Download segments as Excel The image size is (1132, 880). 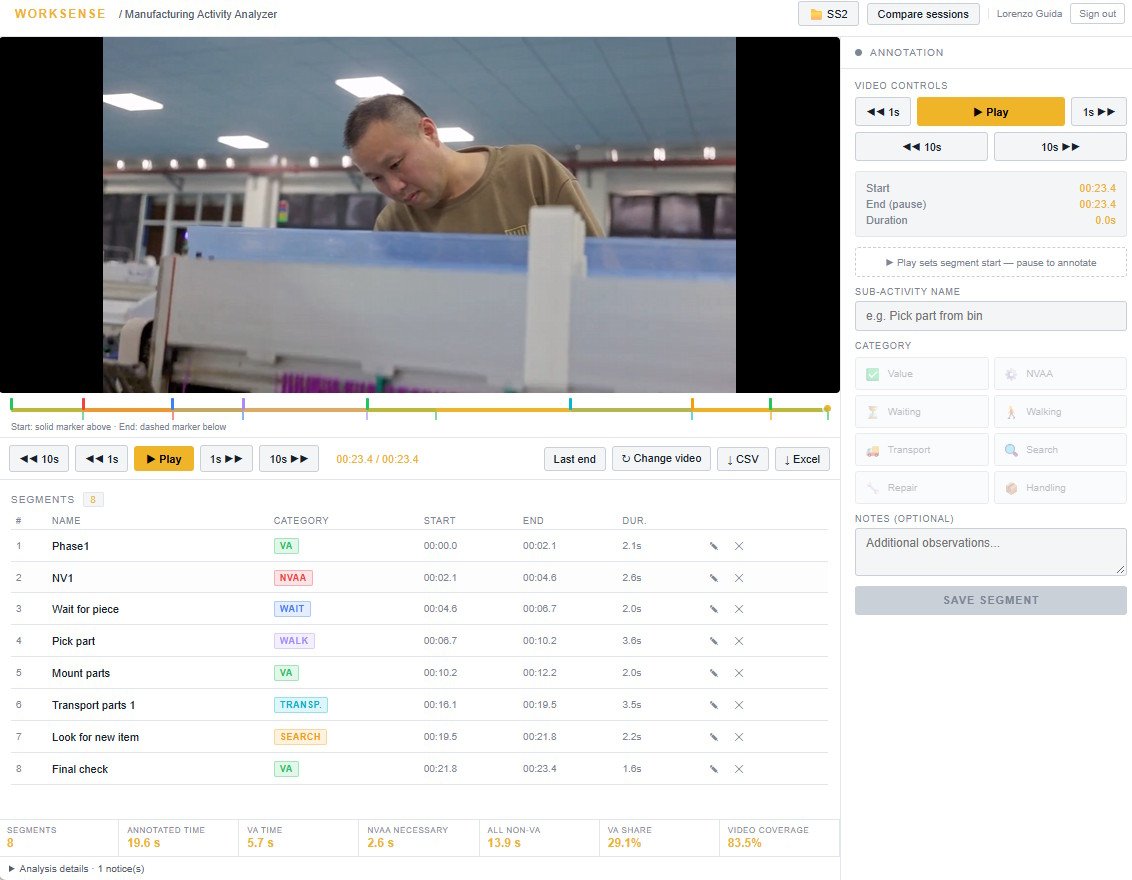802,459
